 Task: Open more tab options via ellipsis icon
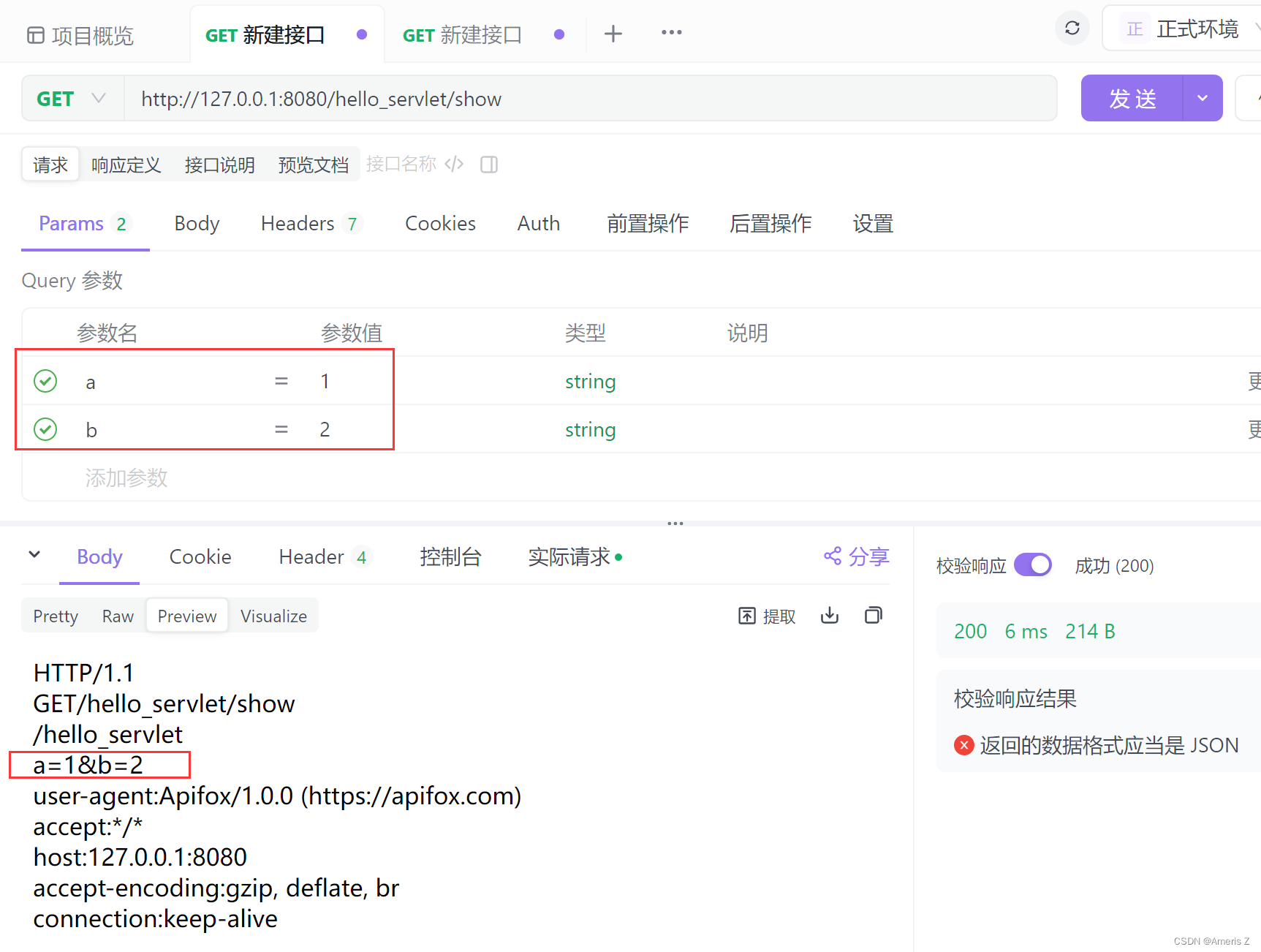670,32
